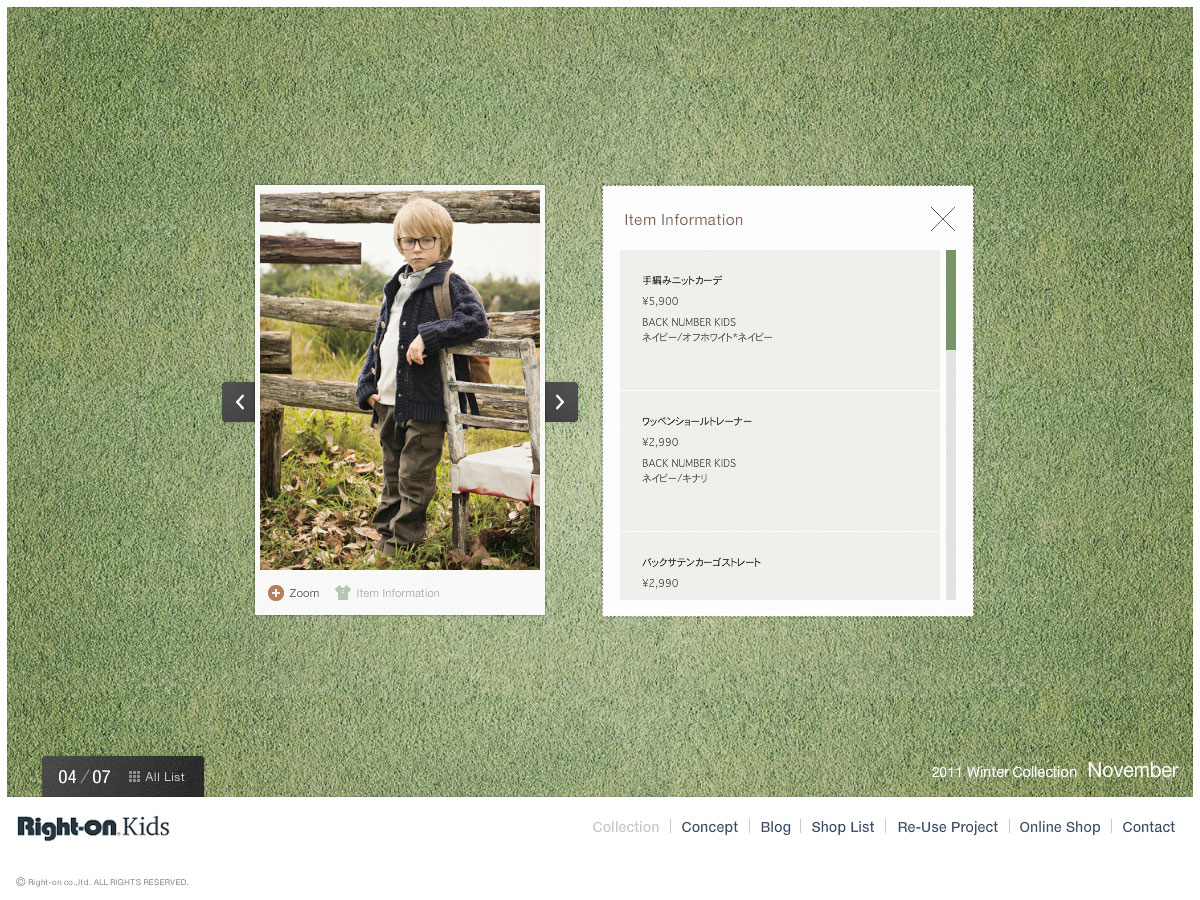Select the バックサテンカーゴストレート item entry
The image size is (1200, 900).
[780, 570]
